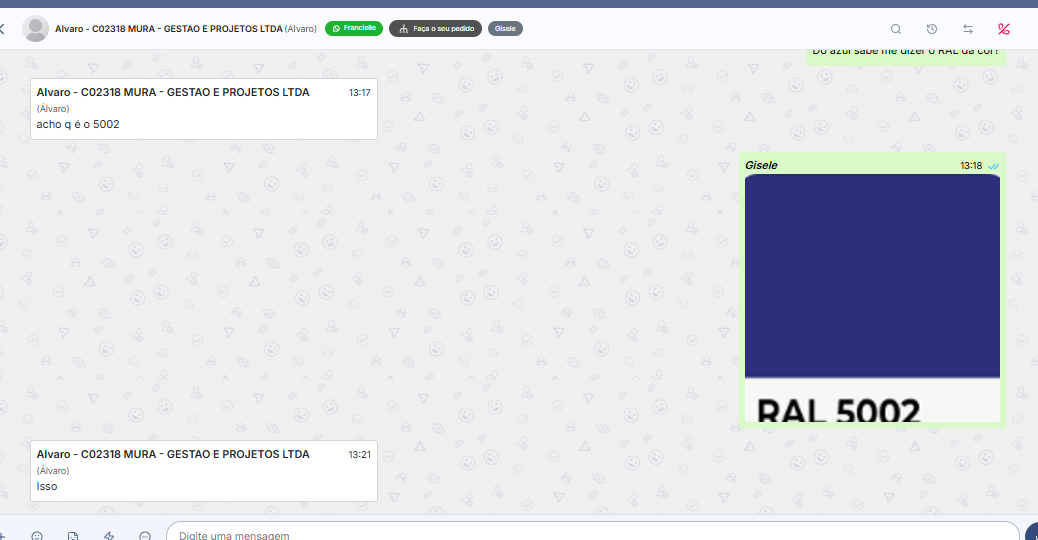Viewport: 1038px width, 540px height.
Task: Go back using the left chevron
Action: click(3, 29)
